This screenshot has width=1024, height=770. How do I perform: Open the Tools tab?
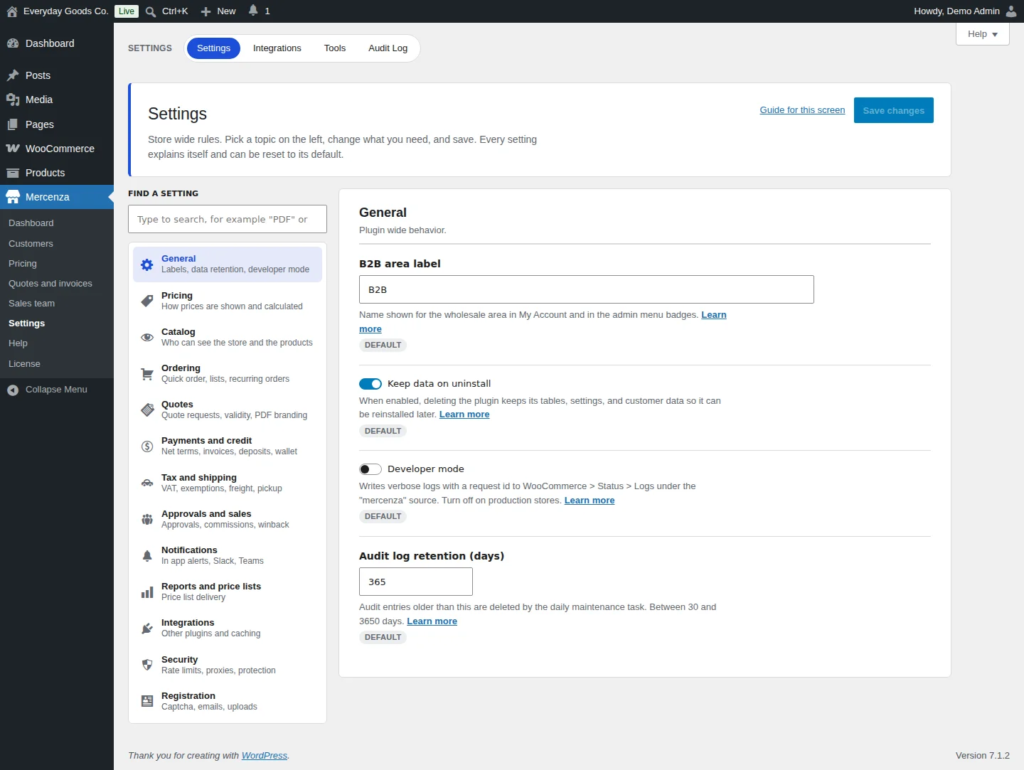pos(334,48)
